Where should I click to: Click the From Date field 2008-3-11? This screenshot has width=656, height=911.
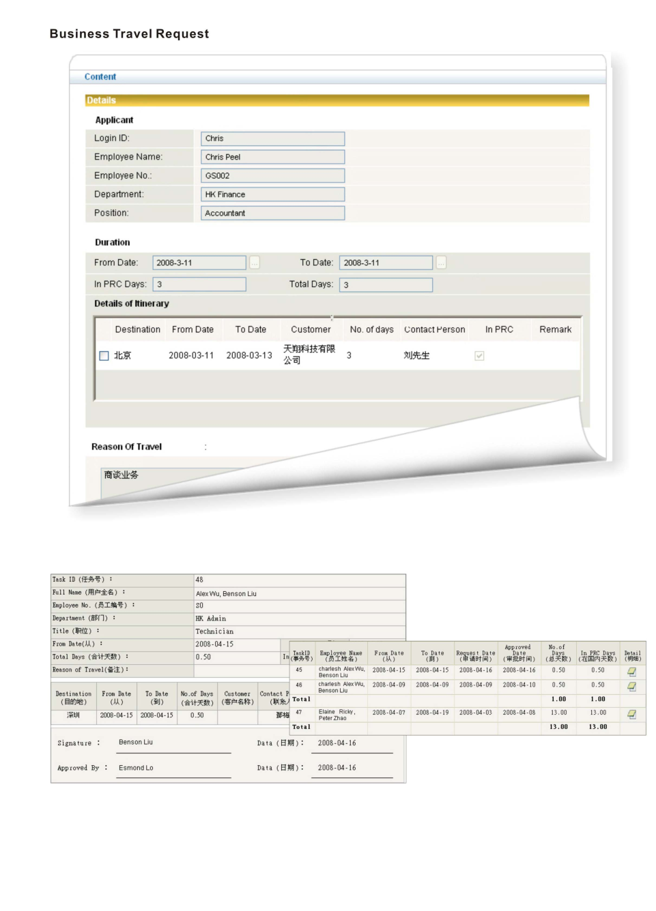(199, 263)
